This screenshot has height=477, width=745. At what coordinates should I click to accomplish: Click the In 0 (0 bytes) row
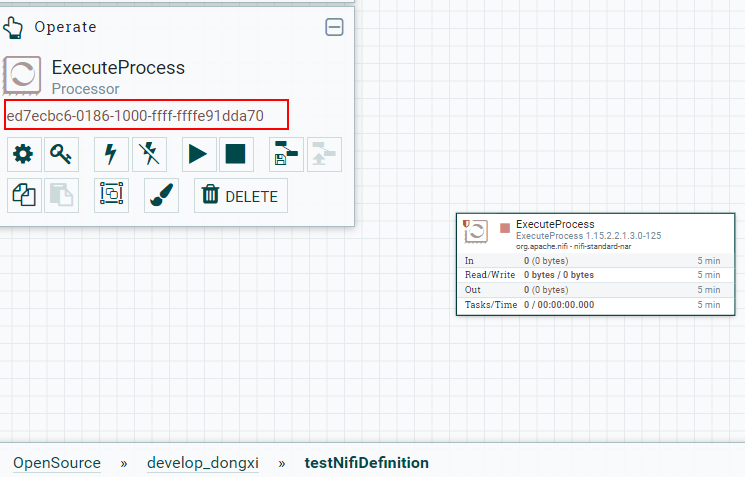[595, 260]
